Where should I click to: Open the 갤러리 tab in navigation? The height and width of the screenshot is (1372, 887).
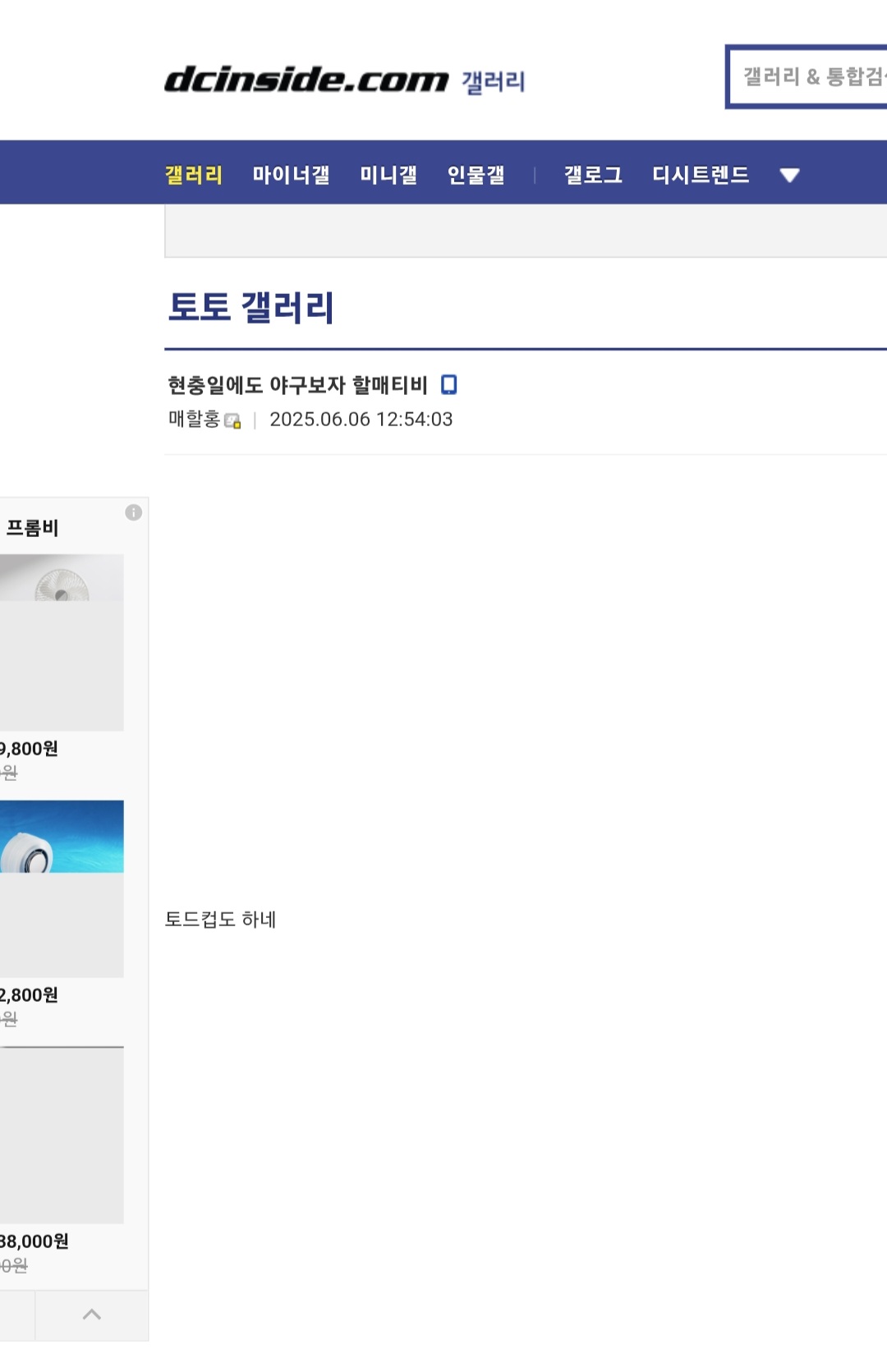[194, 175]
